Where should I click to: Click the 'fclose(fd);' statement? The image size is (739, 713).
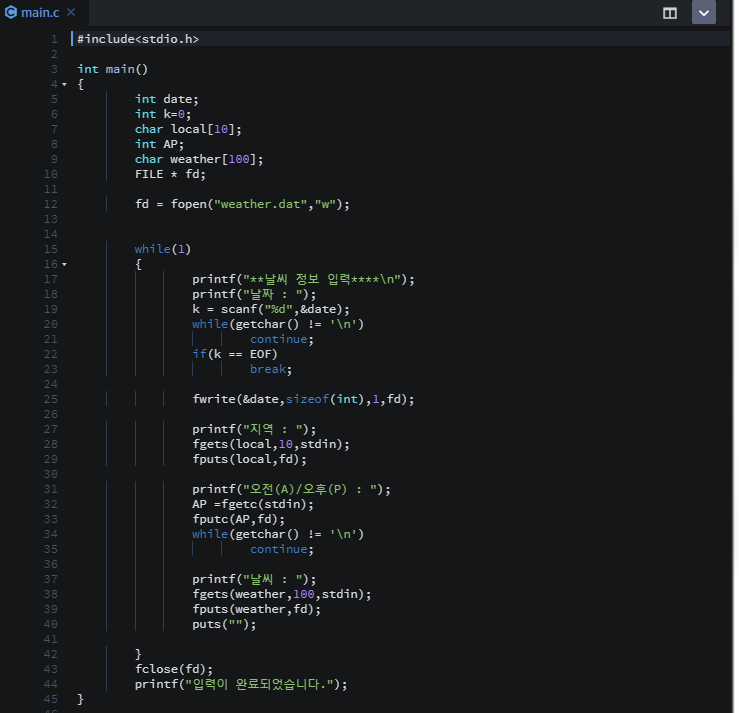pos(174,669)
